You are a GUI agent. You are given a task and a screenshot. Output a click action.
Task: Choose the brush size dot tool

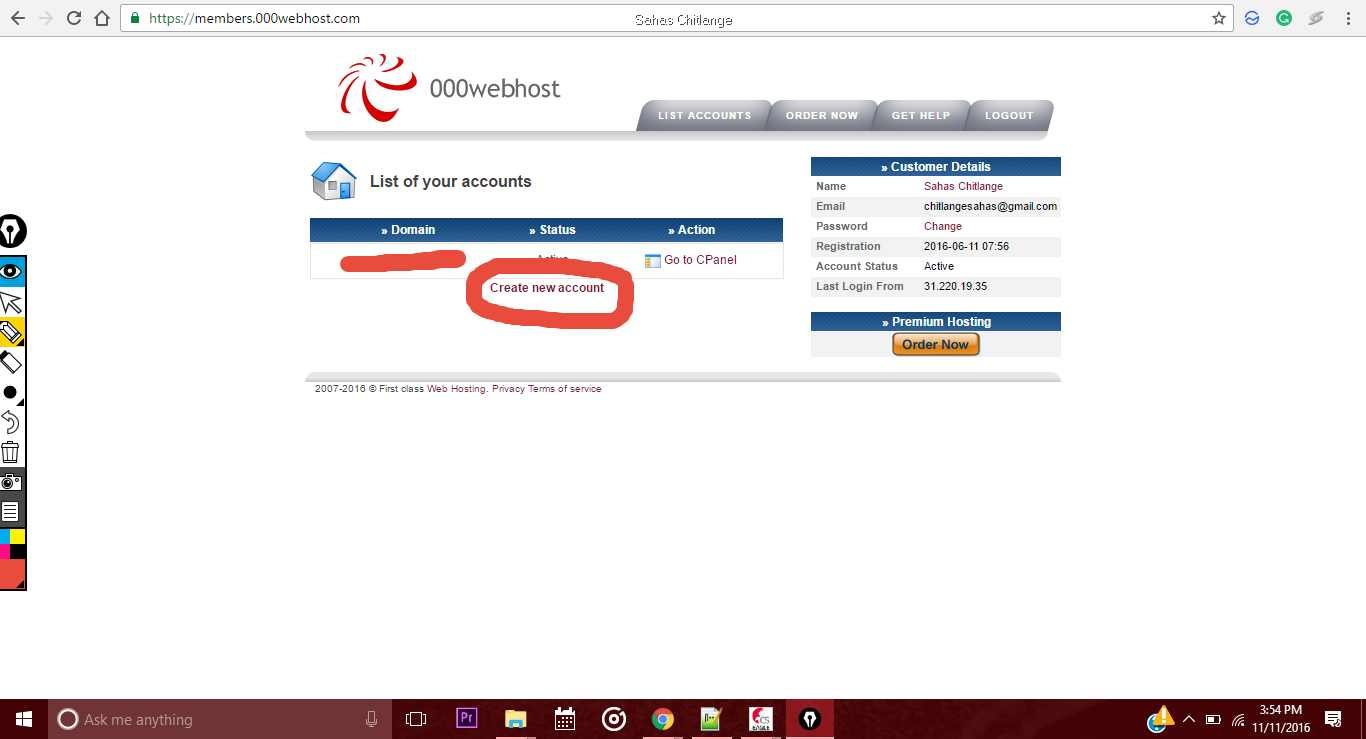point(12,392)
